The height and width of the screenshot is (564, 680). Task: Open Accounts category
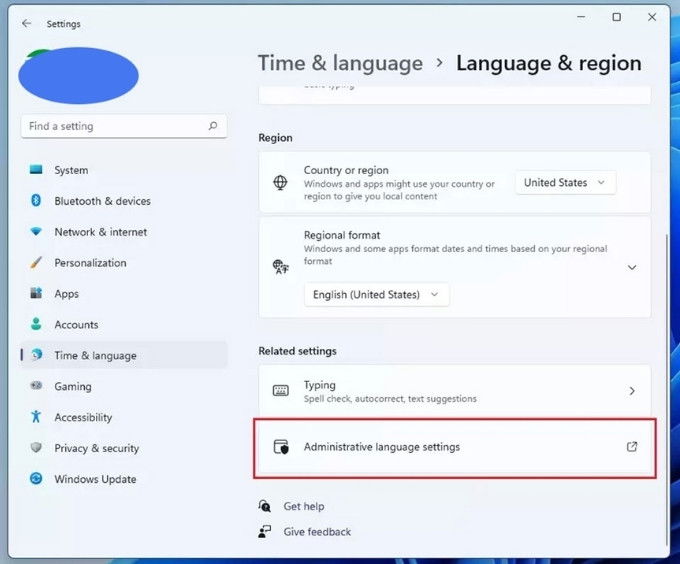click(124, 324)
